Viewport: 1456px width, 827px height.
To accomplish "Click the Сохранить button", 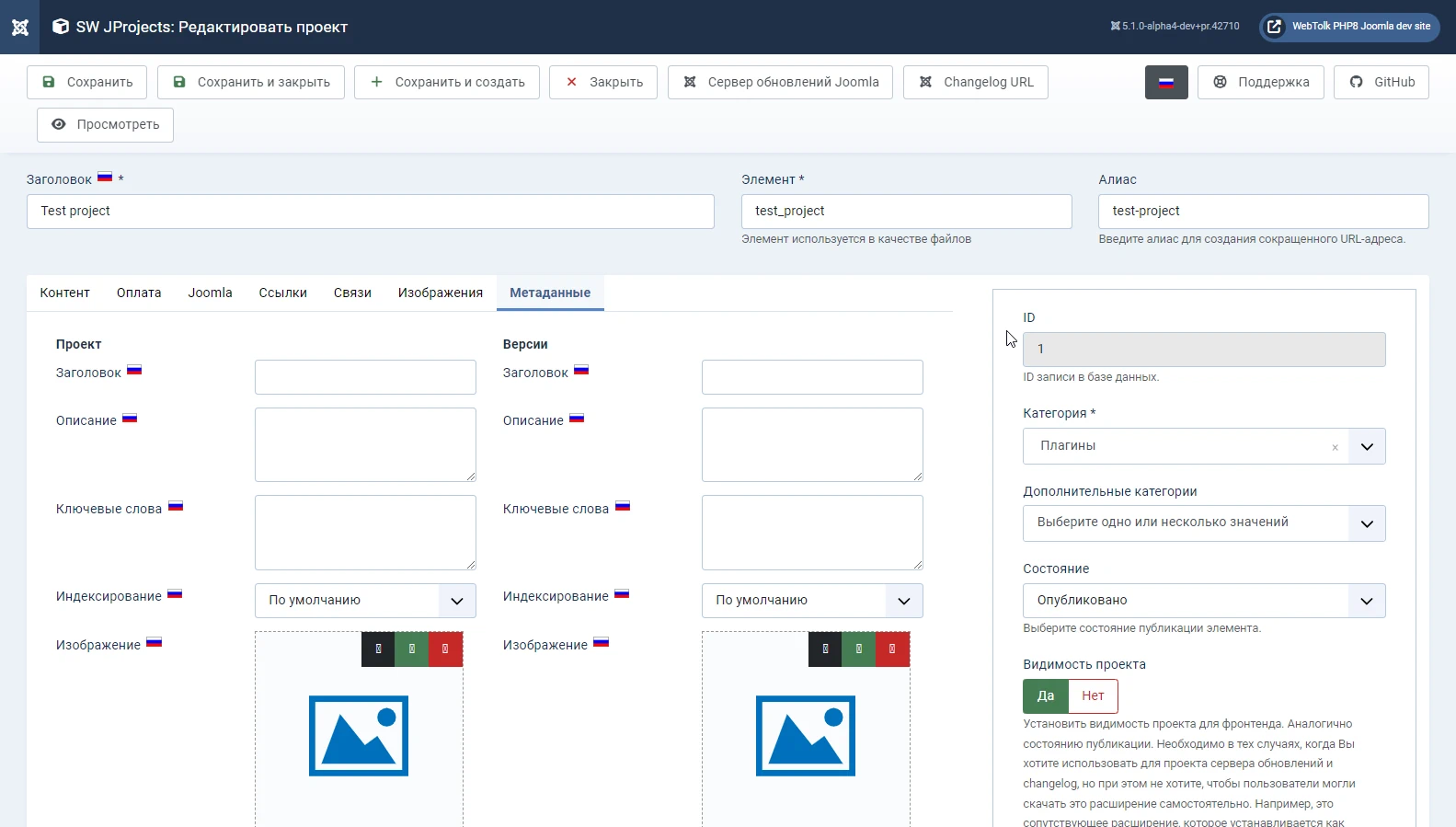I will click(87, 82).
